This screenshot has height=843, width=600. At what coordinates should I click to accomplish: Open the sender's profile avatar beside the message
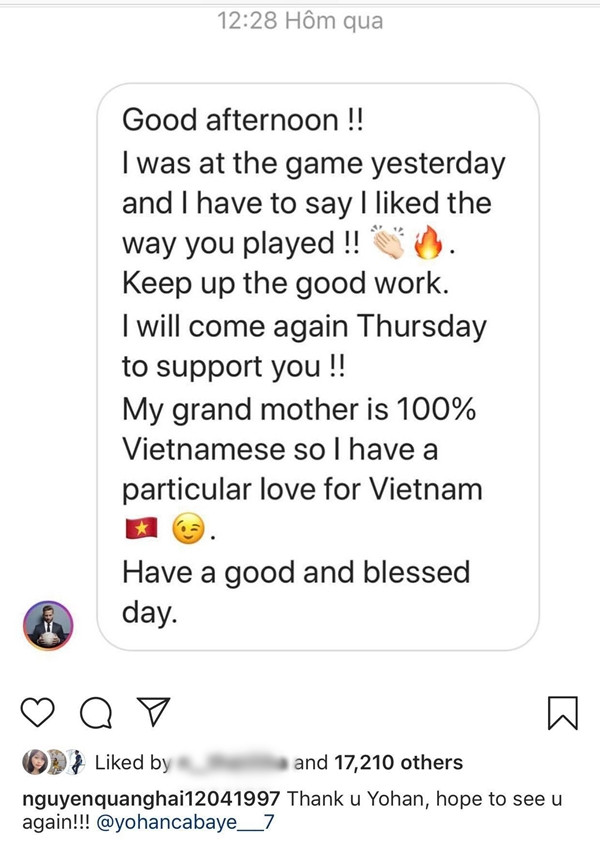[x=48, y=626]
